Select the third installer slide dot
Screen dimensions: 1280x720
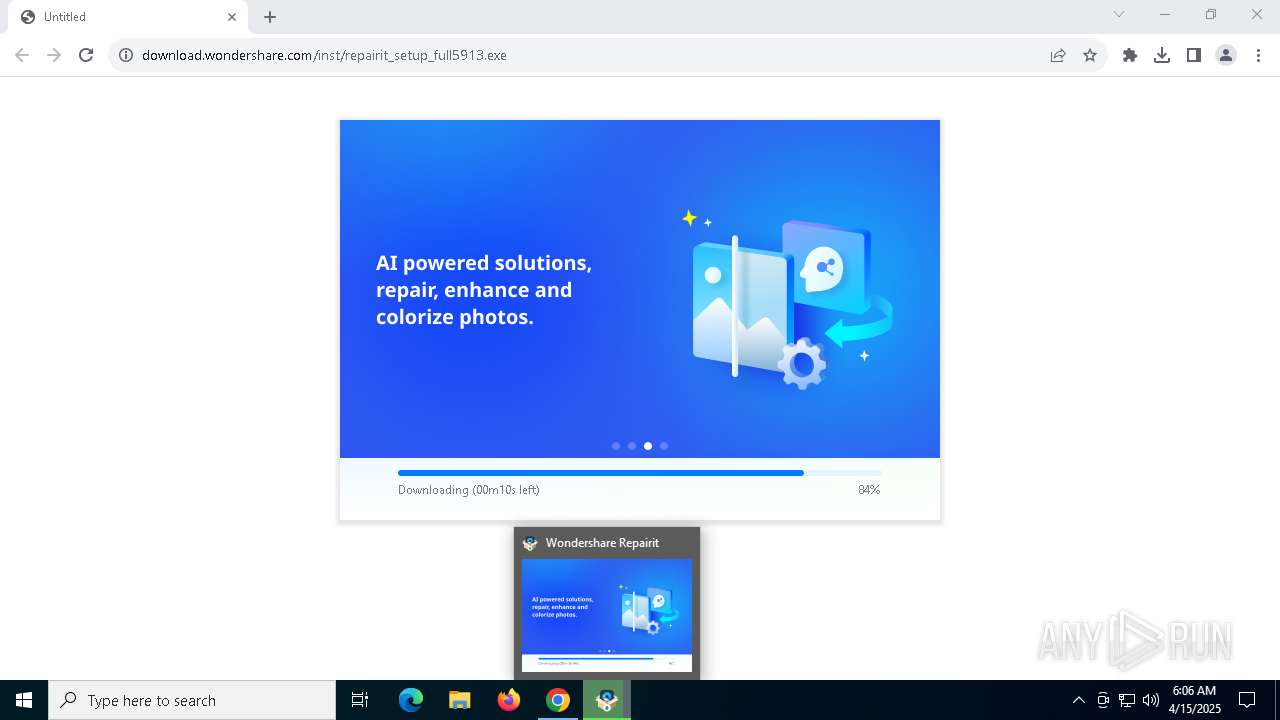pyautogui.click(x=648, y=446)
